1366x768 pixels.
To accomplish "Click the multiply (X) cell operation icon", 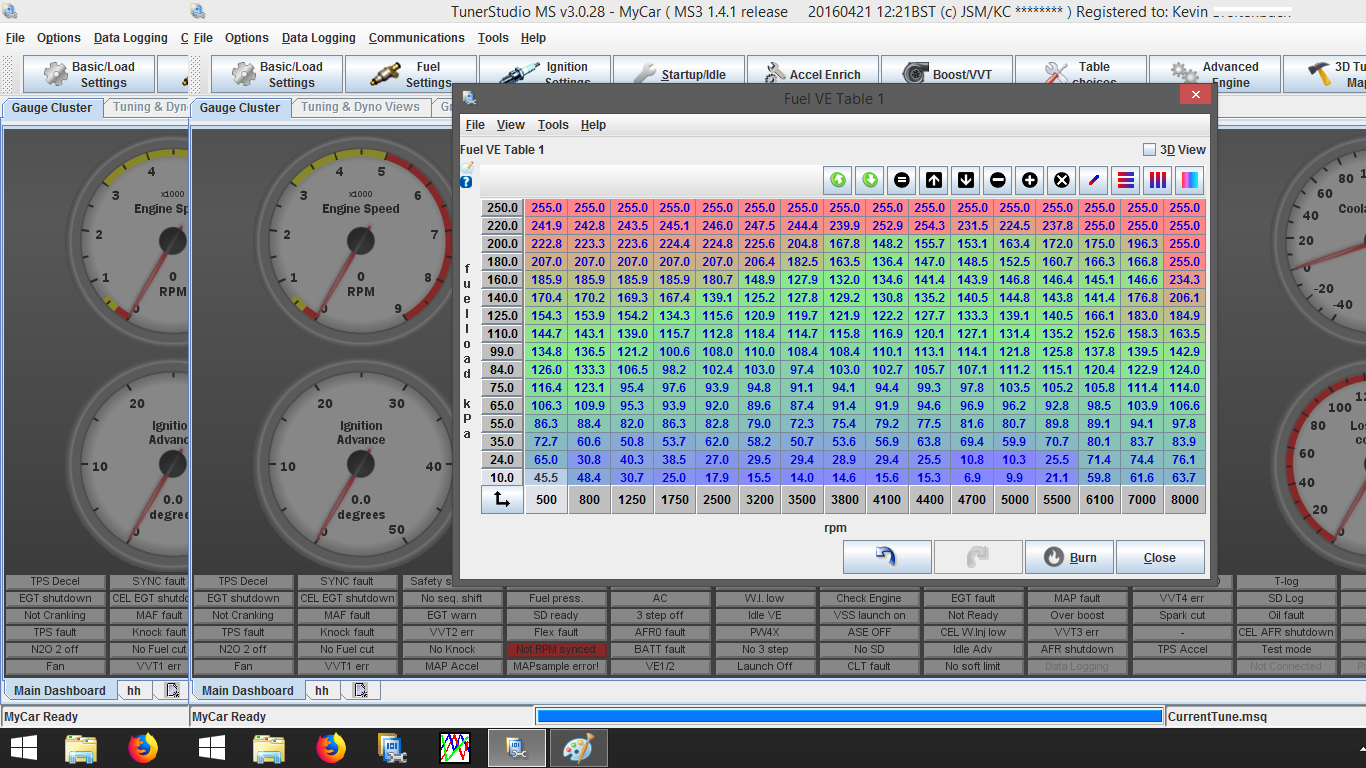I will tap(1060, 180).
